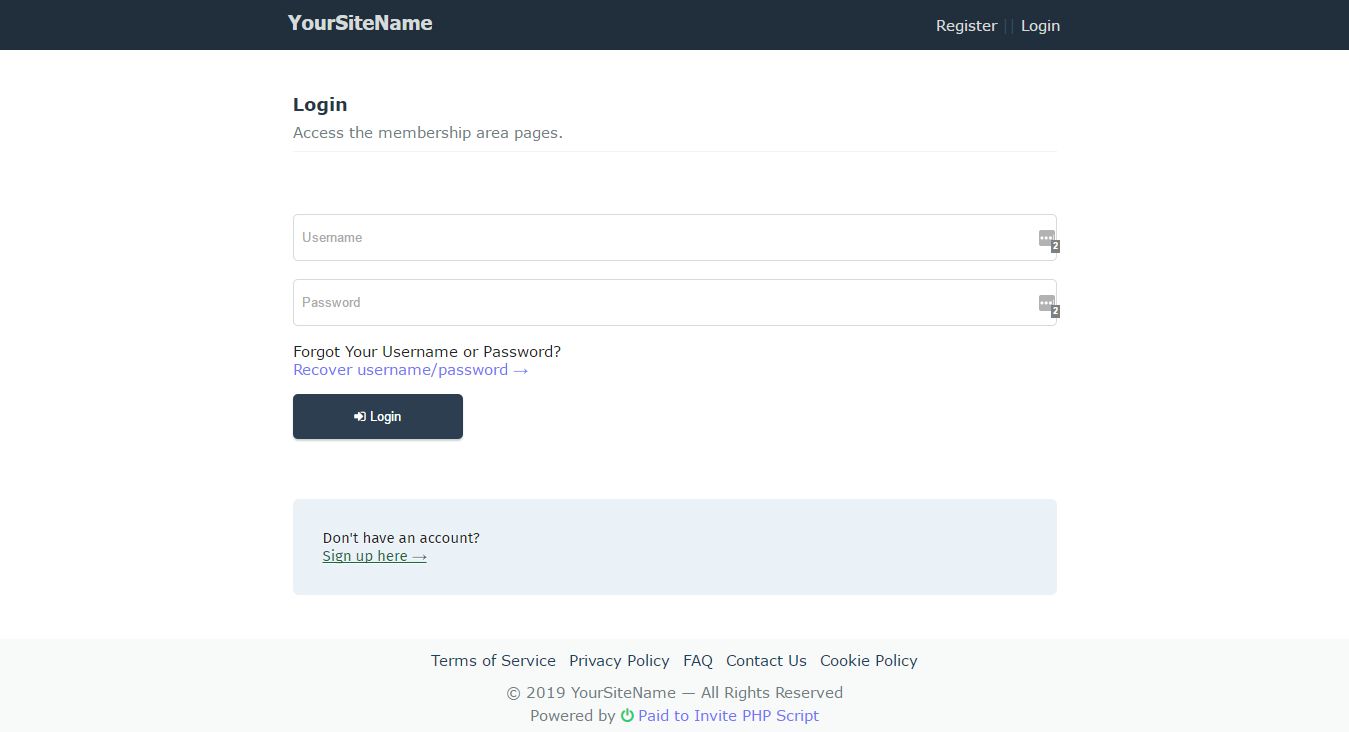Click the password manager icon in Username field
Image resolution: width=1349 pixels, height=732 pixels.
1046,238
